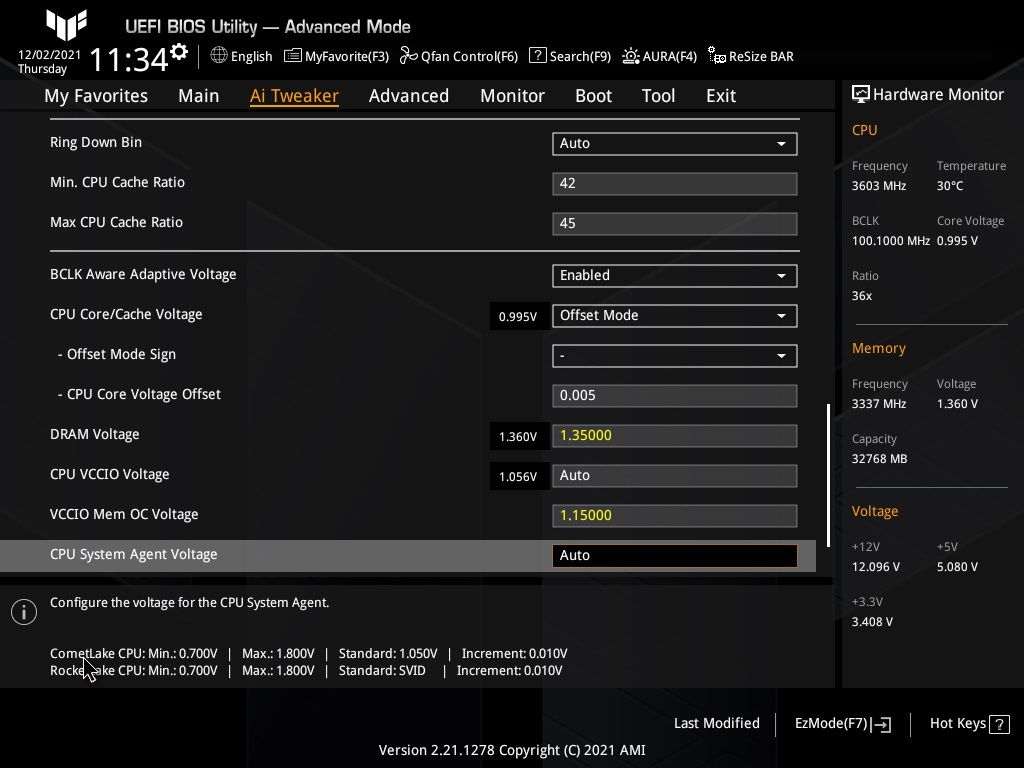Switch to EzMode(F7)

842,724
